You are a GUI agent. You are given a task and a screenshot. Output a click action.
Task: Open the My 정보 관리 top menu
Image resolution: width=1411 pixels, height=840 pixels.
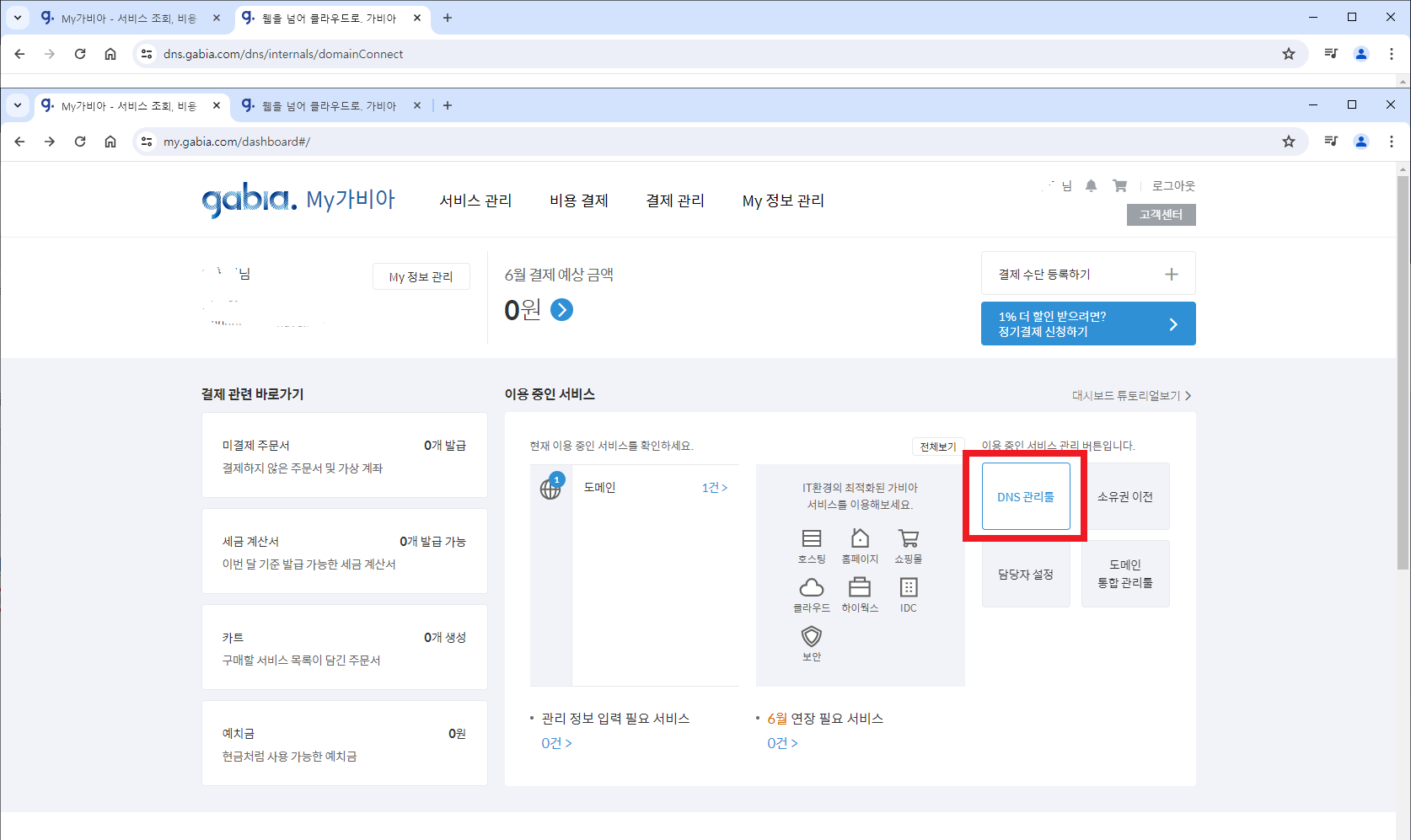pyautogui.click(x=783, y=201)
